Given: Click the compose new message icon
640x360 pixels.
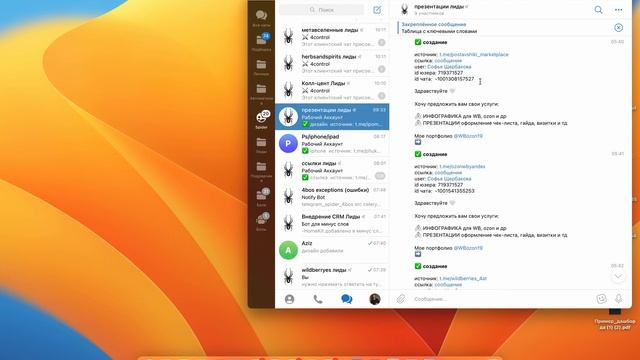Looking at the screenshot, I should [x=377, y=10].
